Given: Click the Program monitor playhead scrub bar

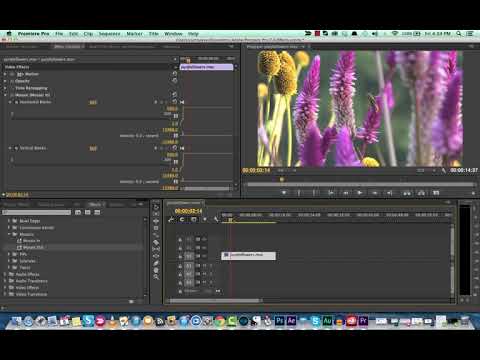Looking at the screenshot, I should pos(361,184).
